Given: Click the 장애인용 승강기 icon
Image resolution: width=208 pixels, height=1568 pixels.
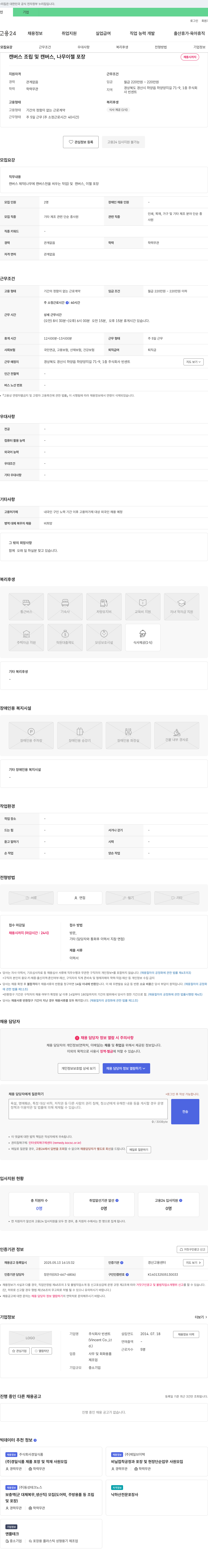Looking at the screenshot, I should [x=80, y=735].
